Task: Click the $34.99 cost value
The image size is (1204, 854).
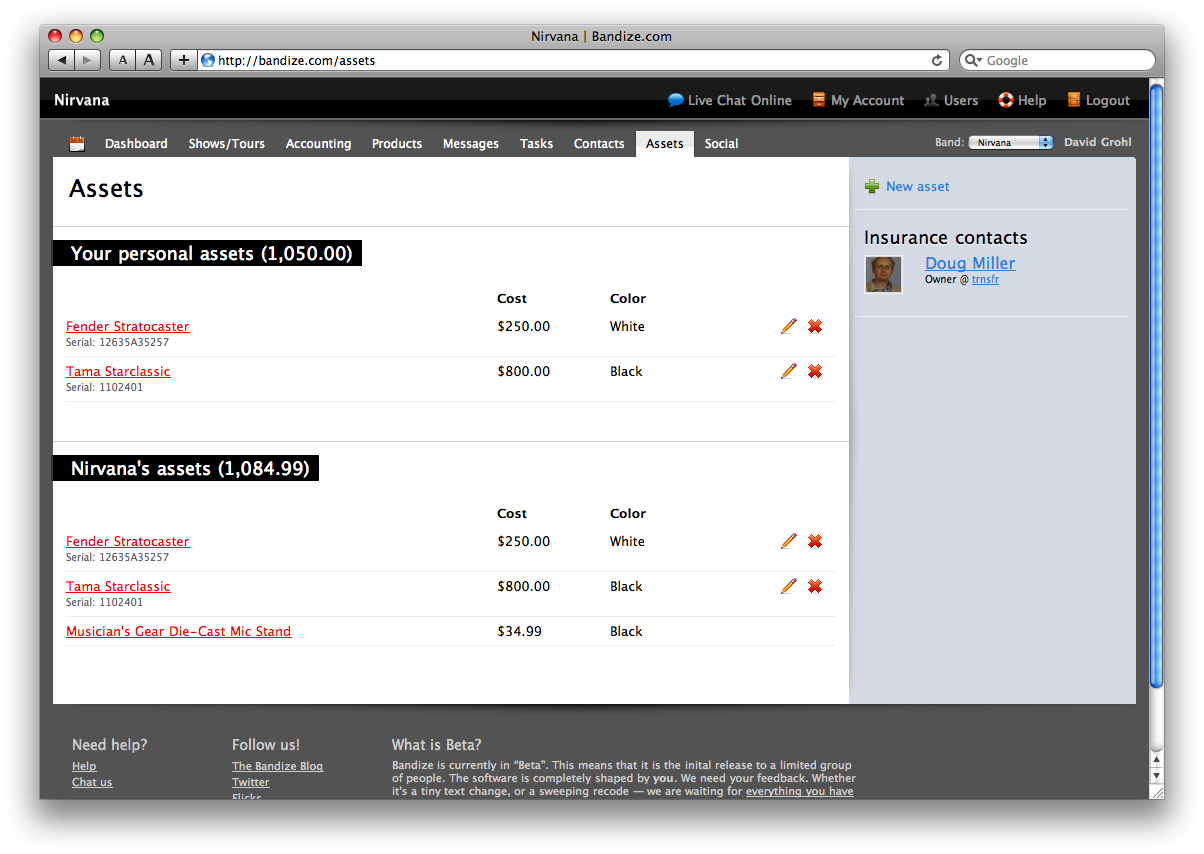Action: pyautogui.click(x=520, y=631)
